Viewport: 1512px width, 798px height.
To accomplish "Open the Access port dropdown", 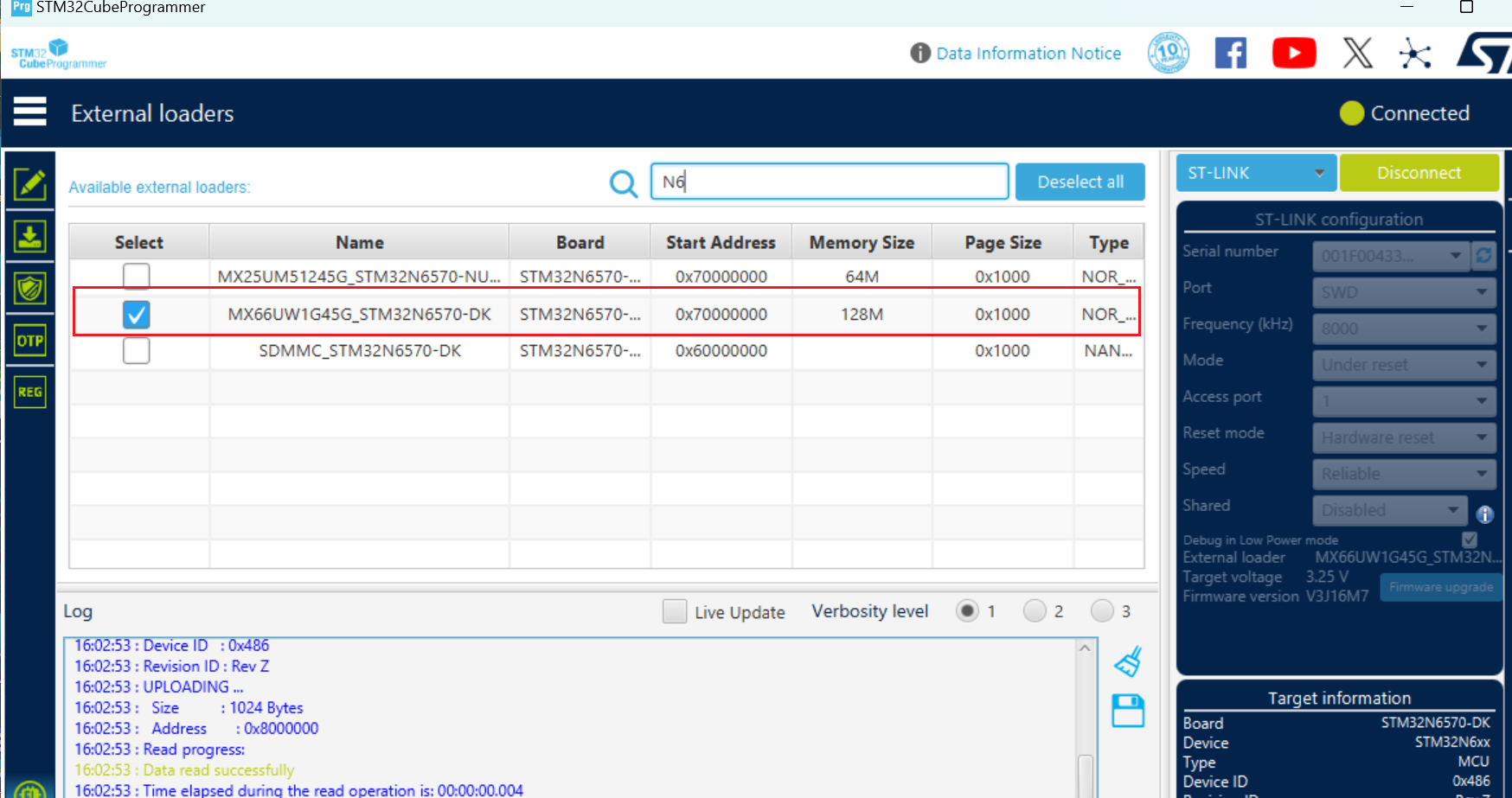I will [1403, 401].
